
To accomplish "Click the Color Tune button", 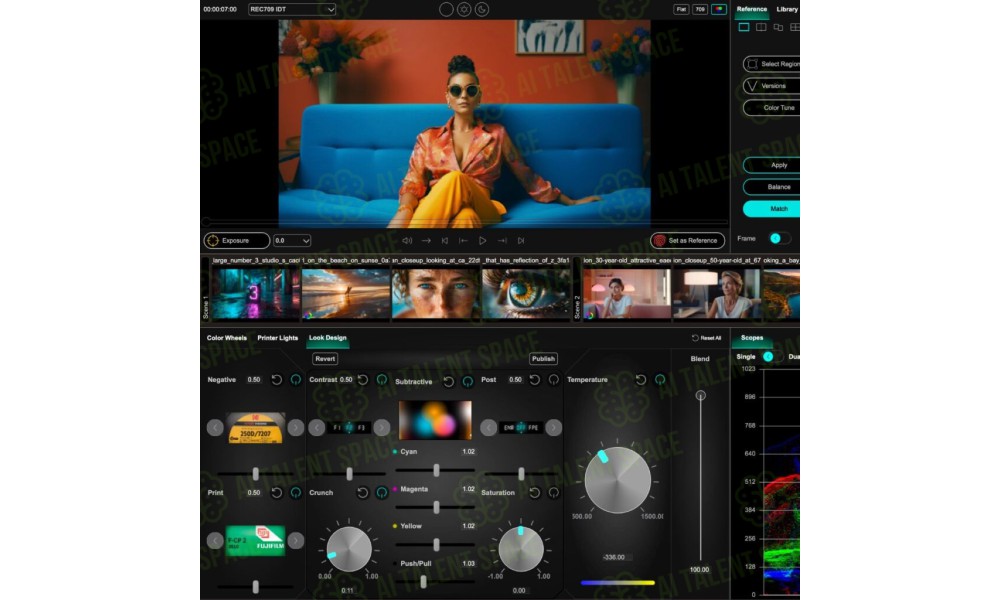I will click(772, 108).
